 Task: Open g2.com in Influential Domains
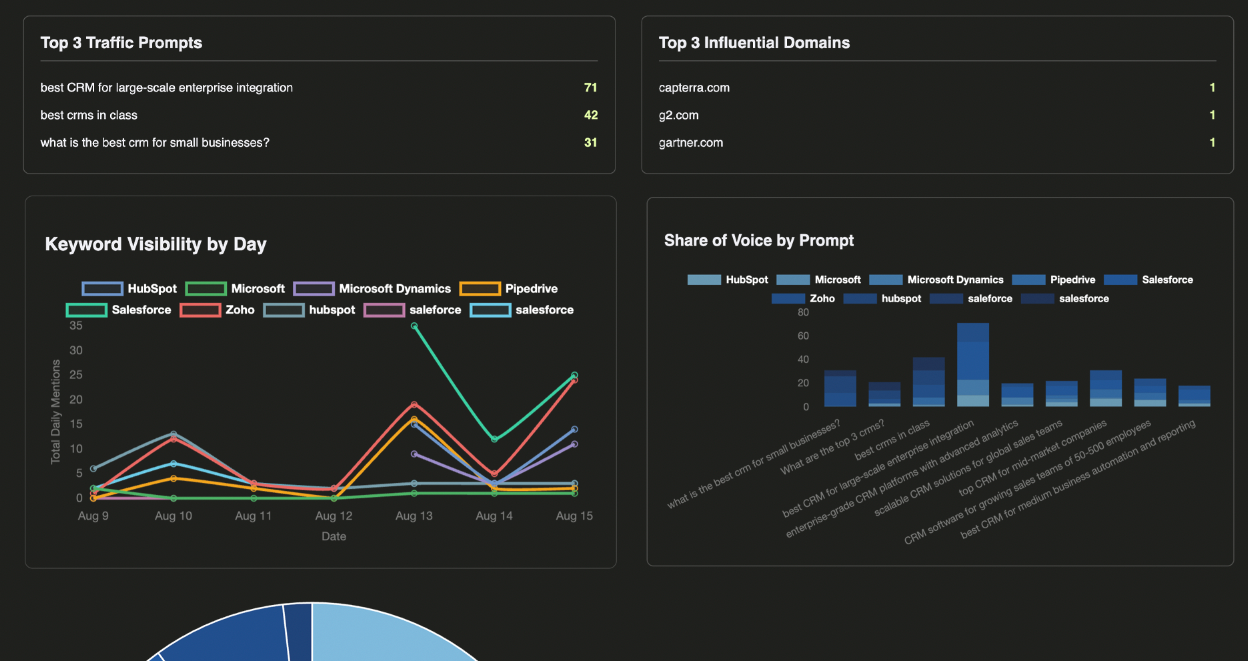pos(679,115)
